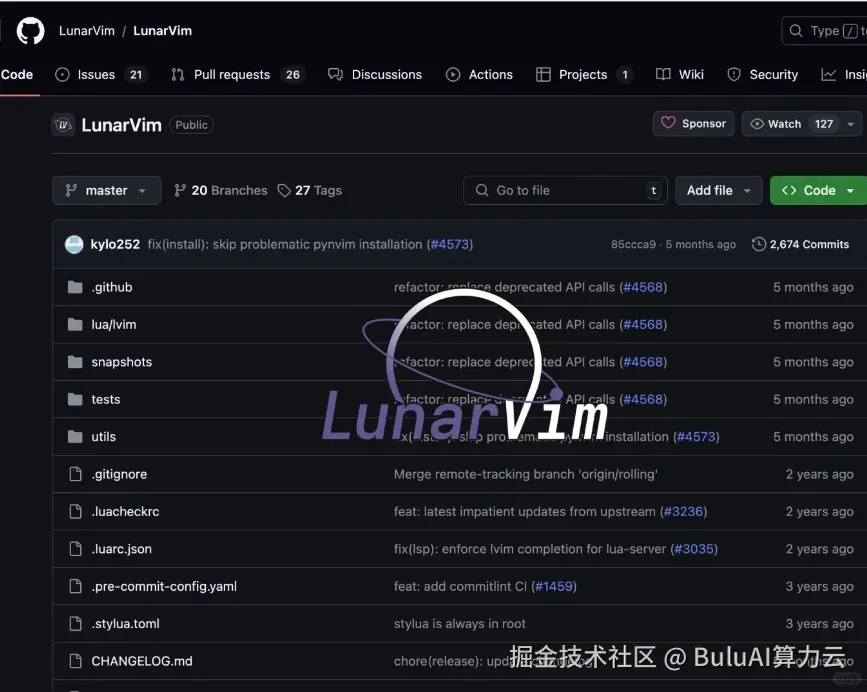Open the master branch dropdown

click(107, 191)
